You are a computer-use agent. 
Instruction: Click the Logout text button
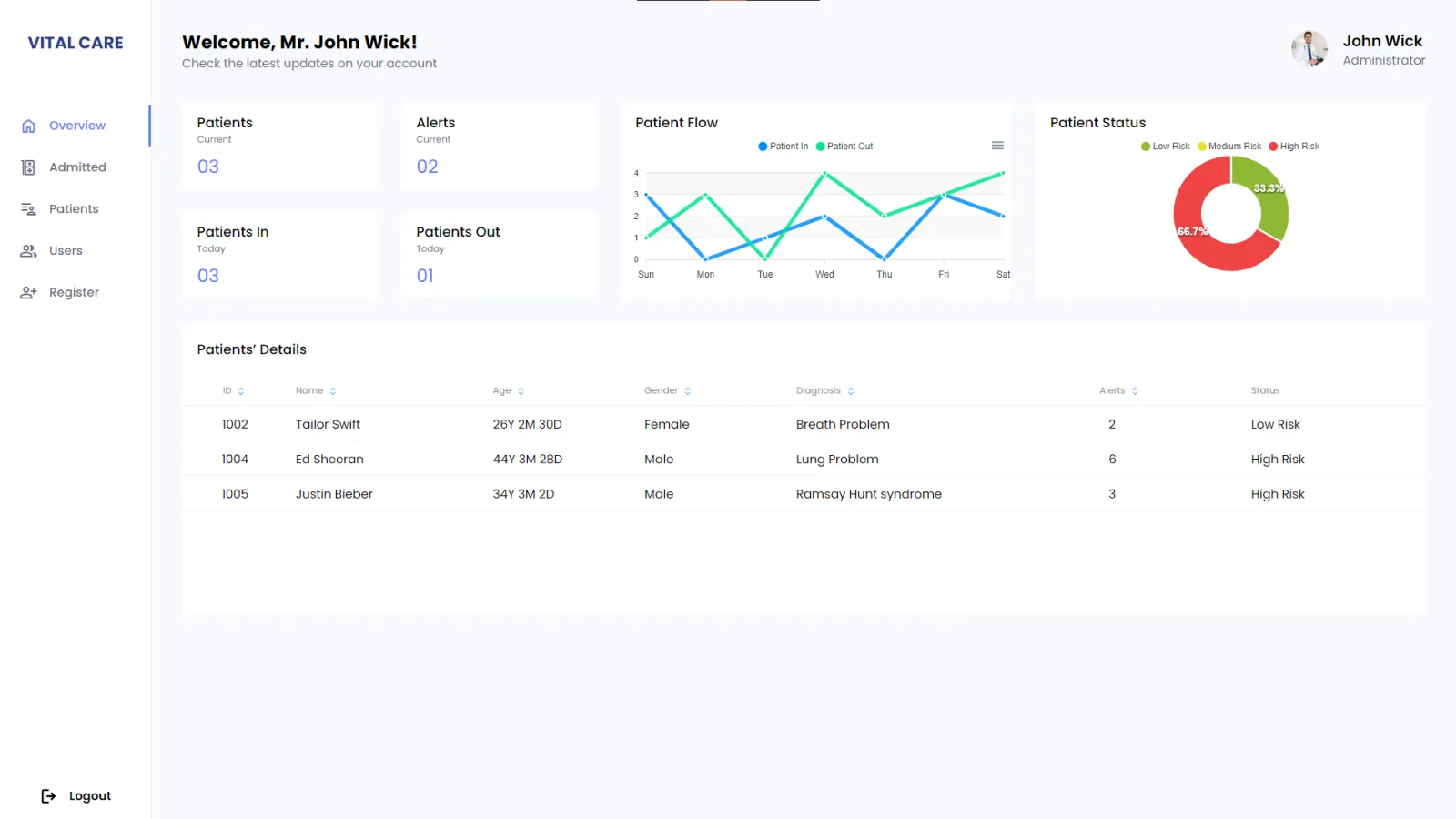pyautogui.click(x=90, y=796)
